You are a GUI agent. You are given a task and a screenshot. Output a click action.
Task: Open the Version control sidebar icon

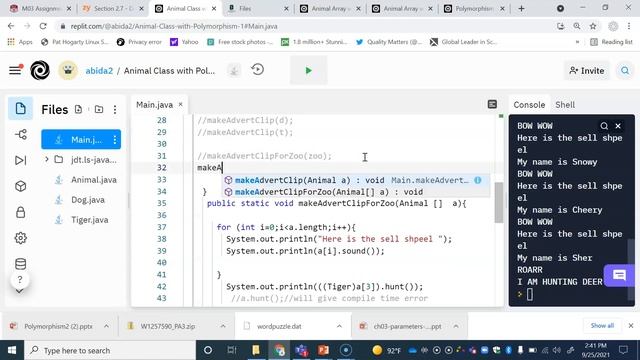20,134
